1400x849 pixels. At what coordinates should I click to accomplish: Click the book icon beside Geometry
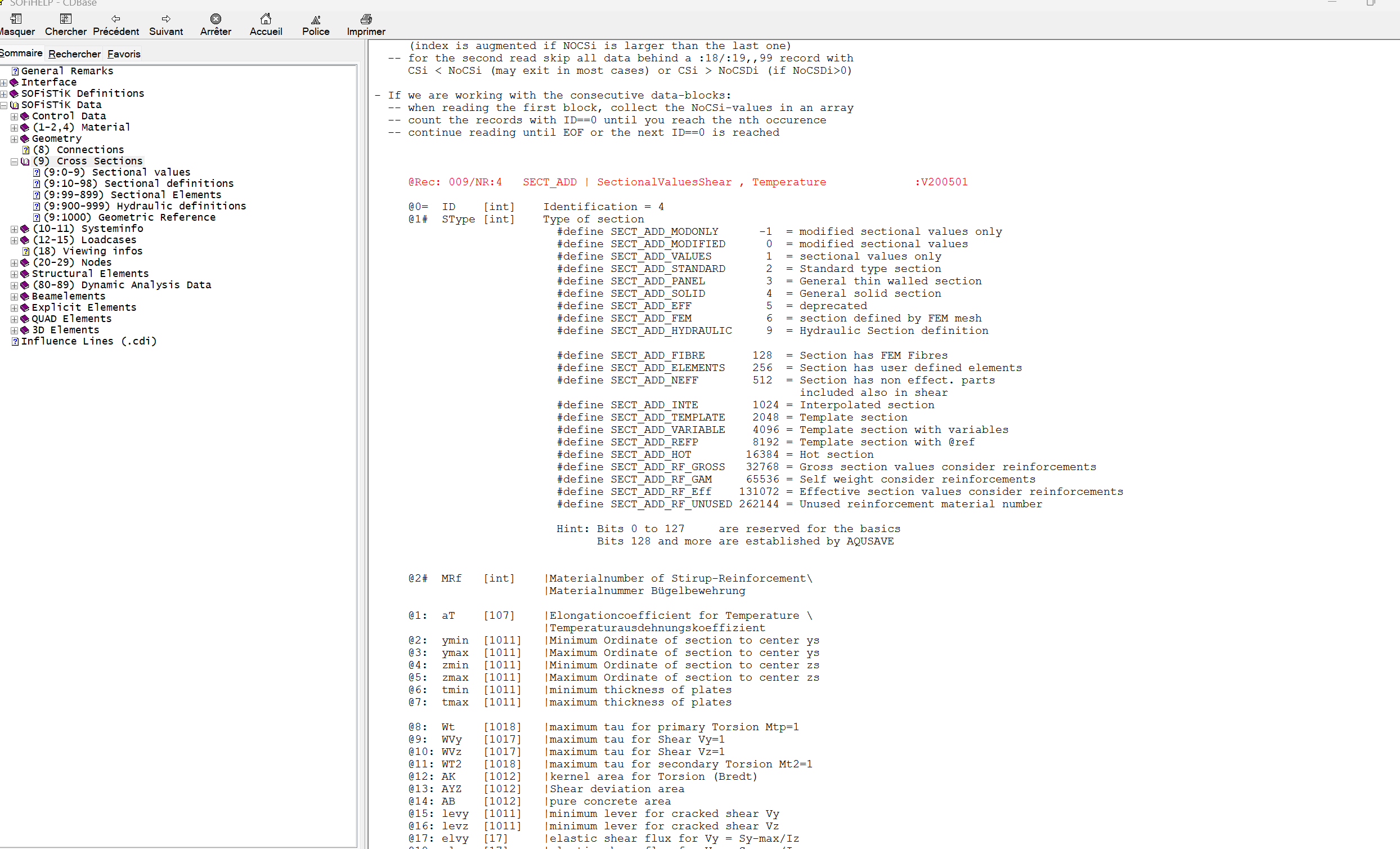tap(25, 139)
